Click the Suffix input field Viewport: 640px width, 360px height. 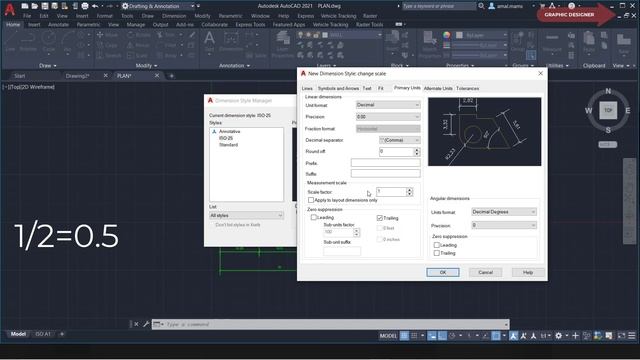[x=385, y=173]
